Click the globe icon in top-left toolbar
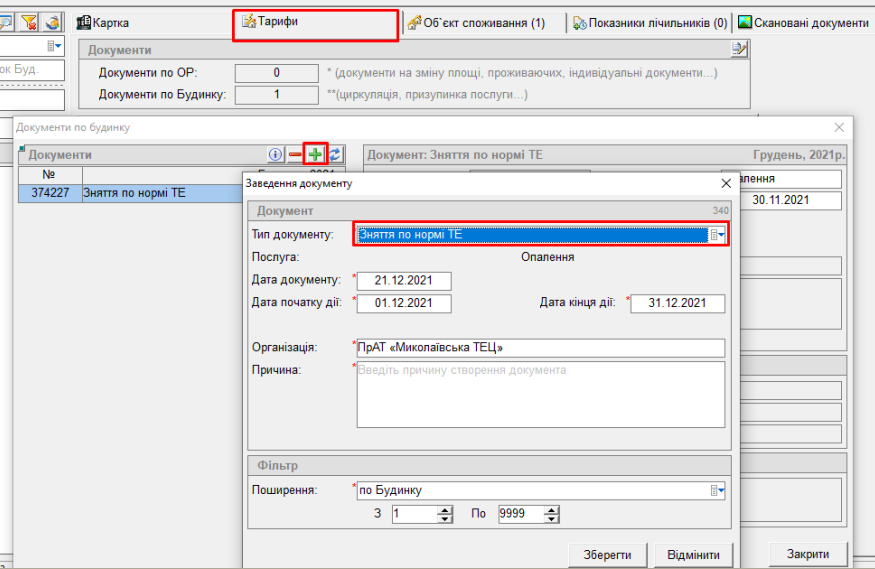This screenshot has height=569, width=875. pos(52,22)
